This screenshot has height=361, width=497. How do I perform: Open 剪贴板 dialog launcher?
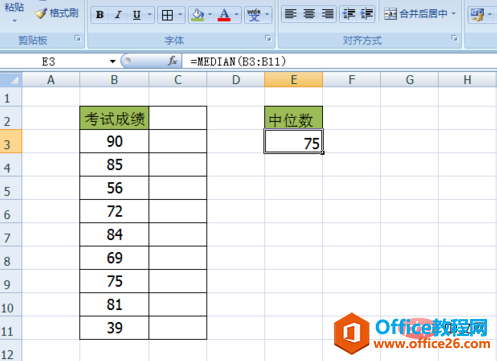[77, 39]
